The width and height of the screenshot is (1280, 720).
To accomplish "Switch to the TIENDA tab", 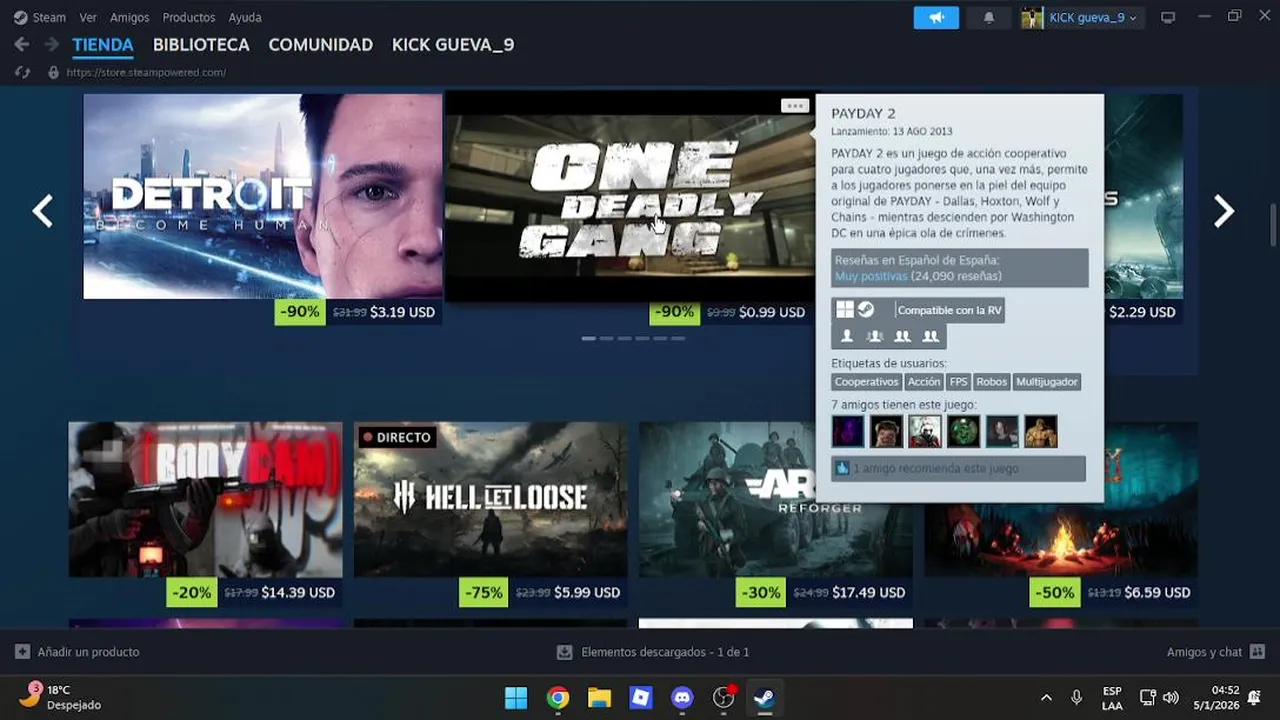I will click(x=103, y=45).
